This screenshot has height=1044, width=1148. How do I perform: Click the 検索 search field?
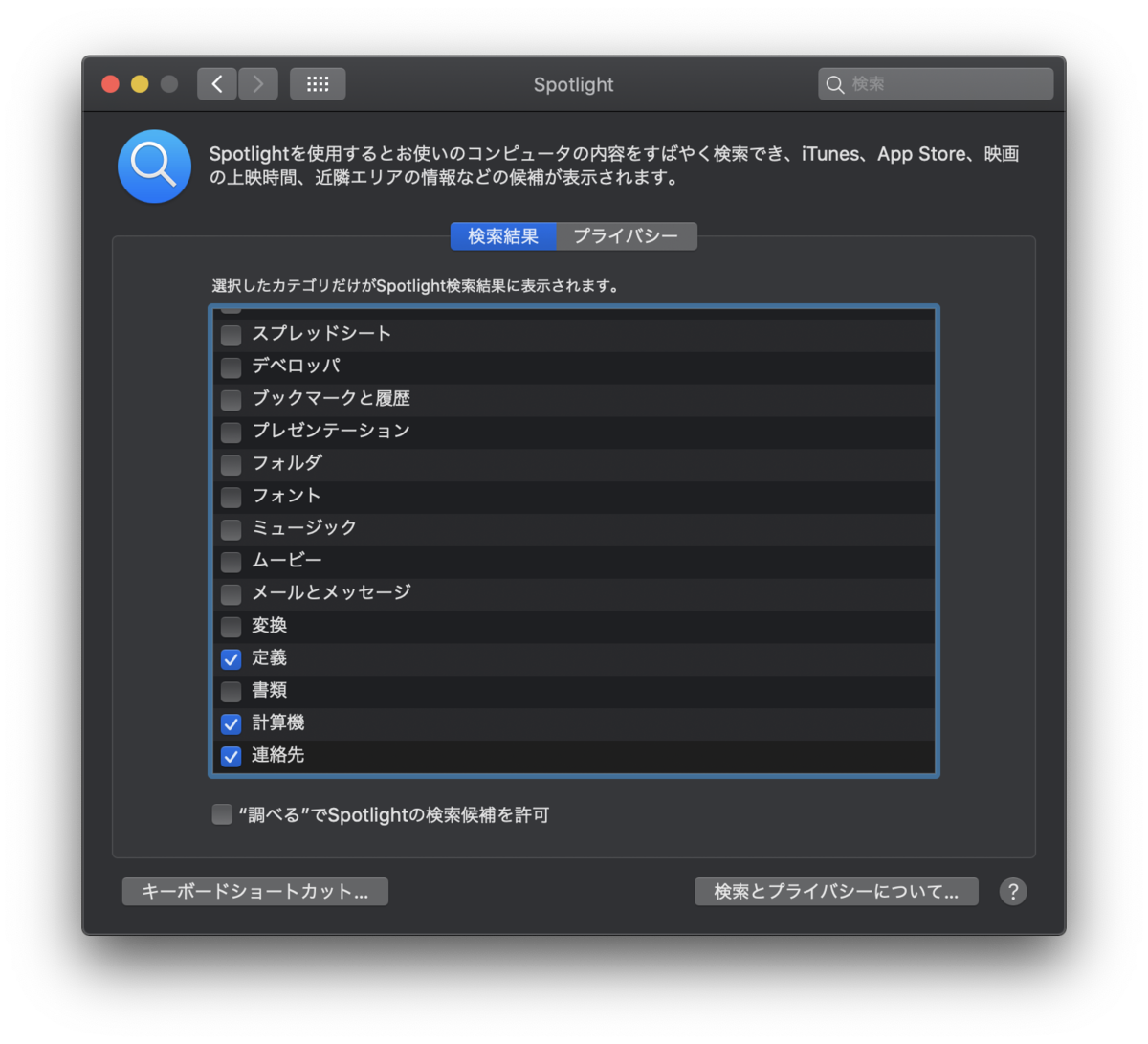click(936, 84)
